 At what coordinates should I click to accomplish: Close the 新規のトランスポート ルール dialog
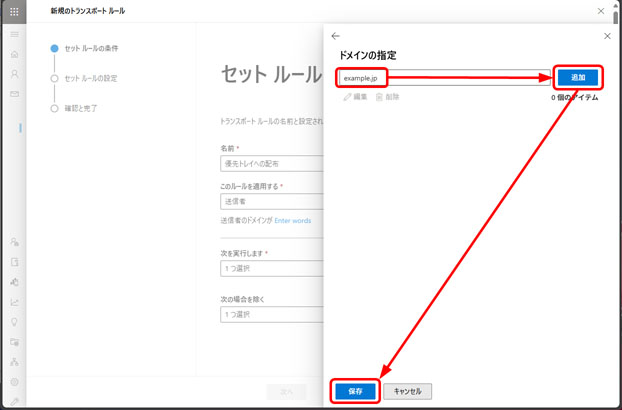click(x=601, y=11)
